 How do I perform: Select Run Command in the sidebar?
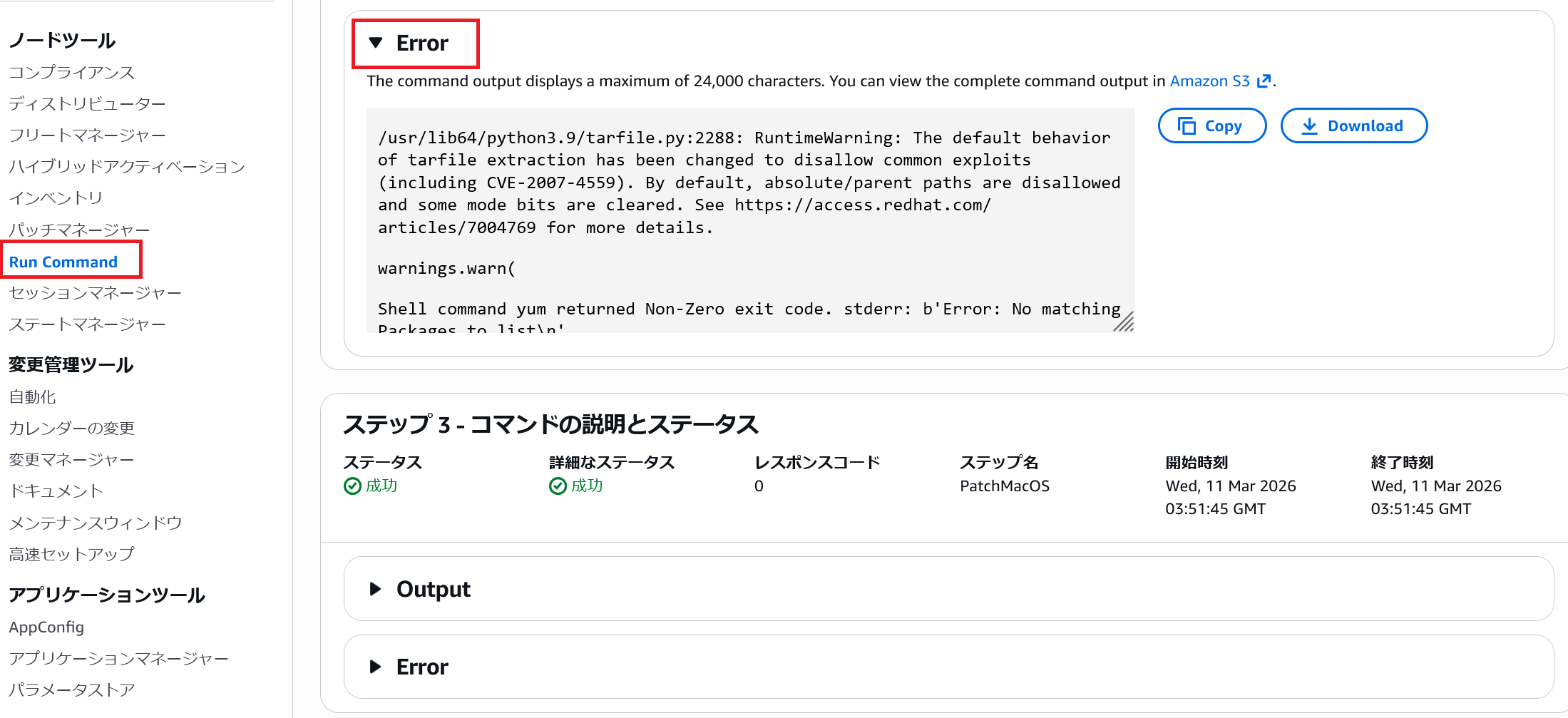click(63, 262)
